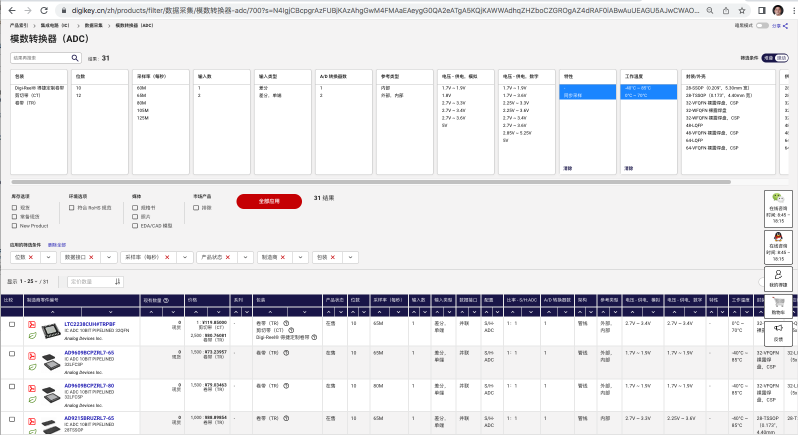
Task: Check the 排除 marketplace checkbox
Action: (x=196, y=208)
